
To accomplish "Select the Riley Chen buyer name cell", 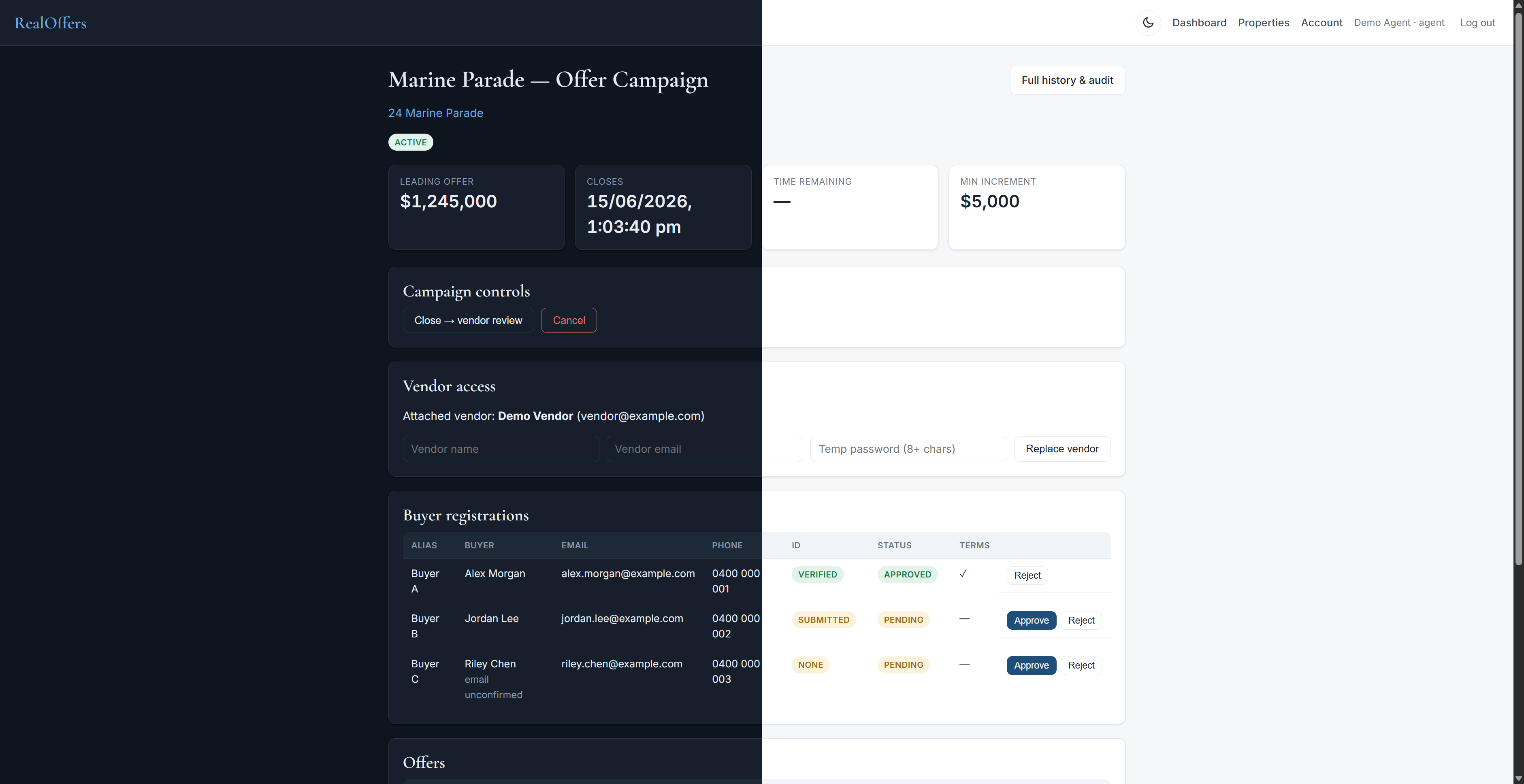I will 490,664.
